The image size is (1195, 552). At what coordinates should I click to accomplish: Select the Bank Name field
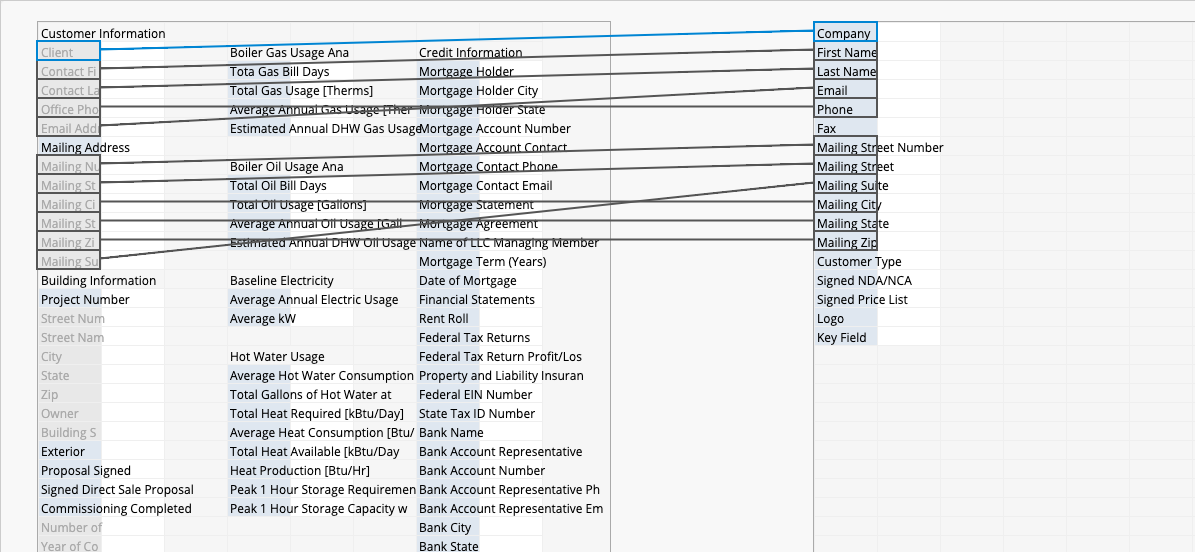451,432
